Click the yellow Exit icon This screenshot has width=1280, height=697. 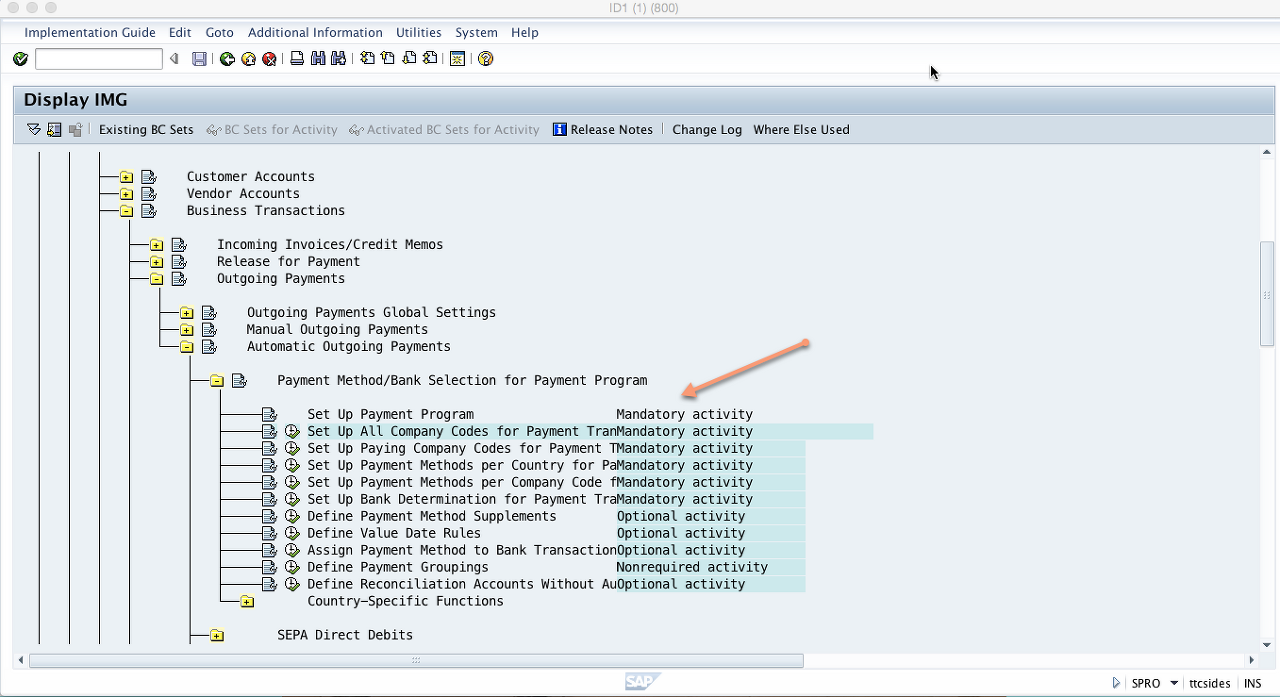point(248,59)
